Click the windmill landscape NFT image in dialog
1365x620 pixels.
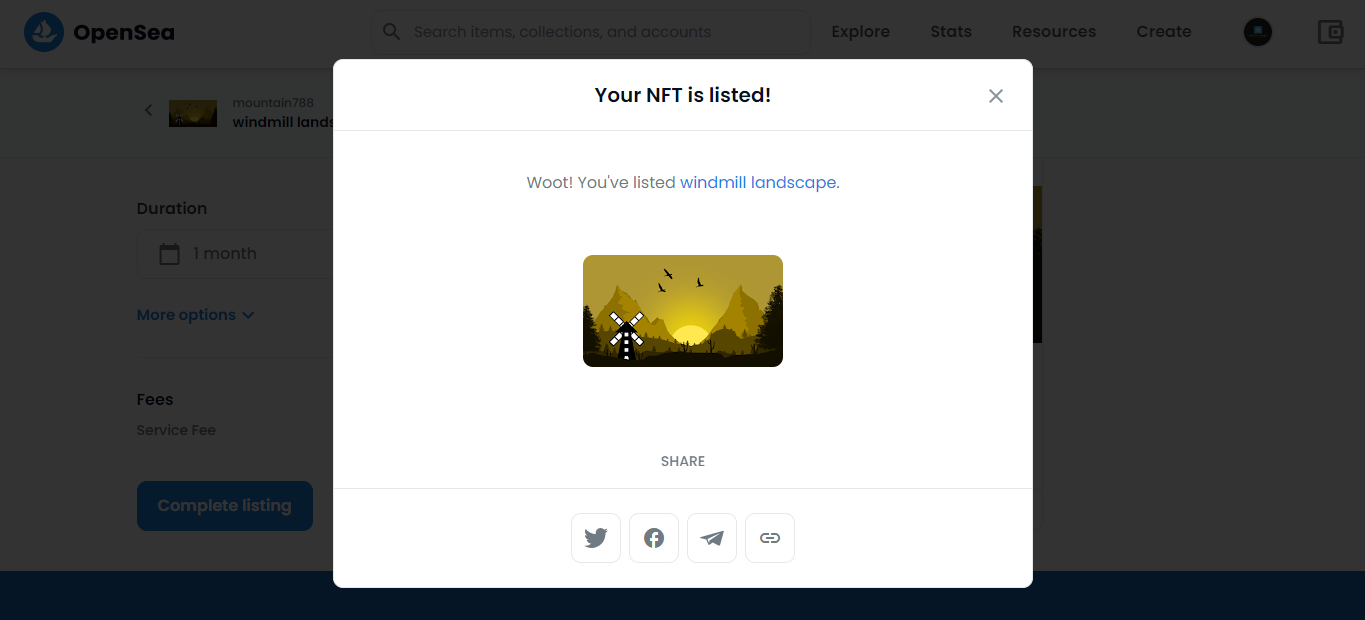point(683,311)
